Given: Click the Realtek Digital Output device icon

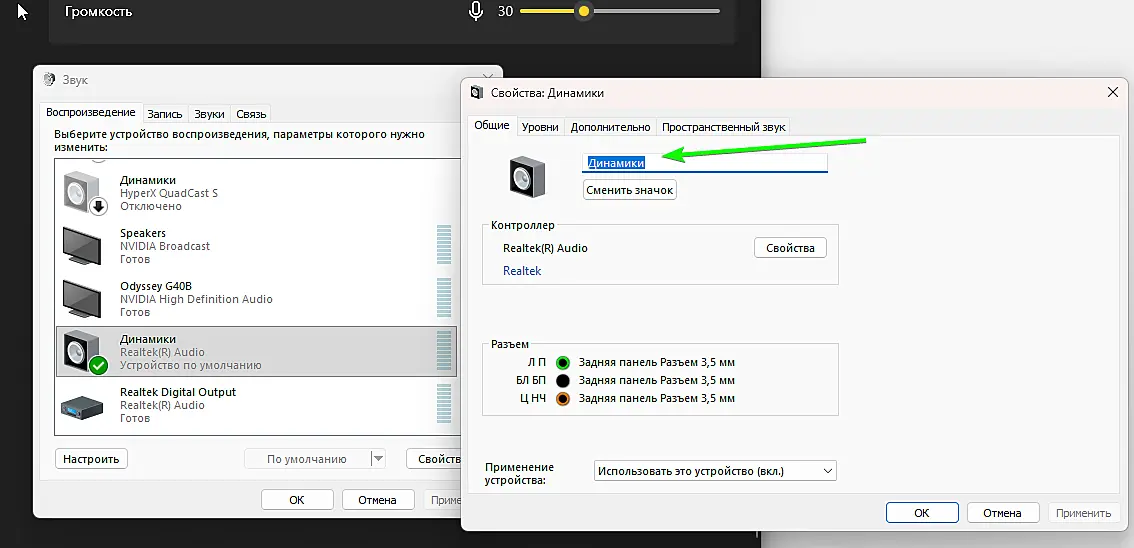Looking at the screenshot, I should (x=82, y=408).
